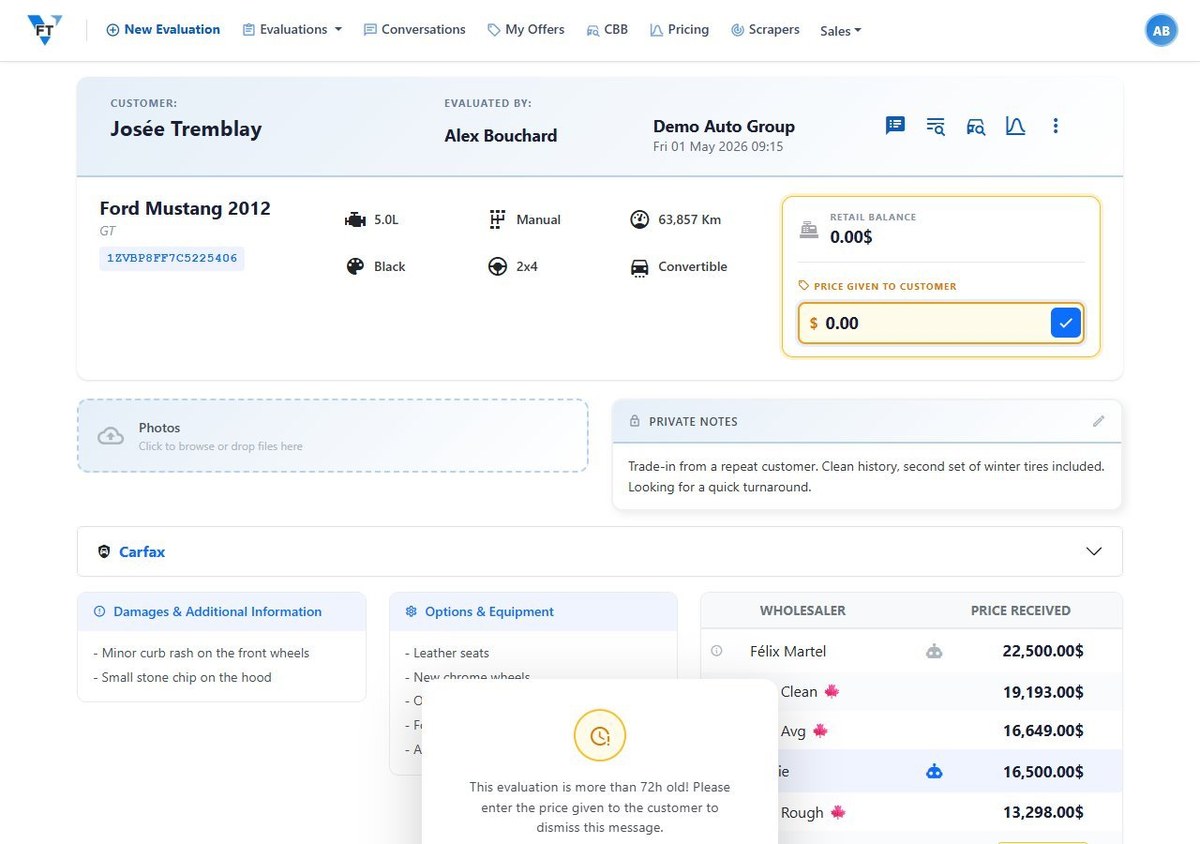Open the three-dot more options menu
This screenshot has height=844, width=1200.
[x=1055, y=126]
